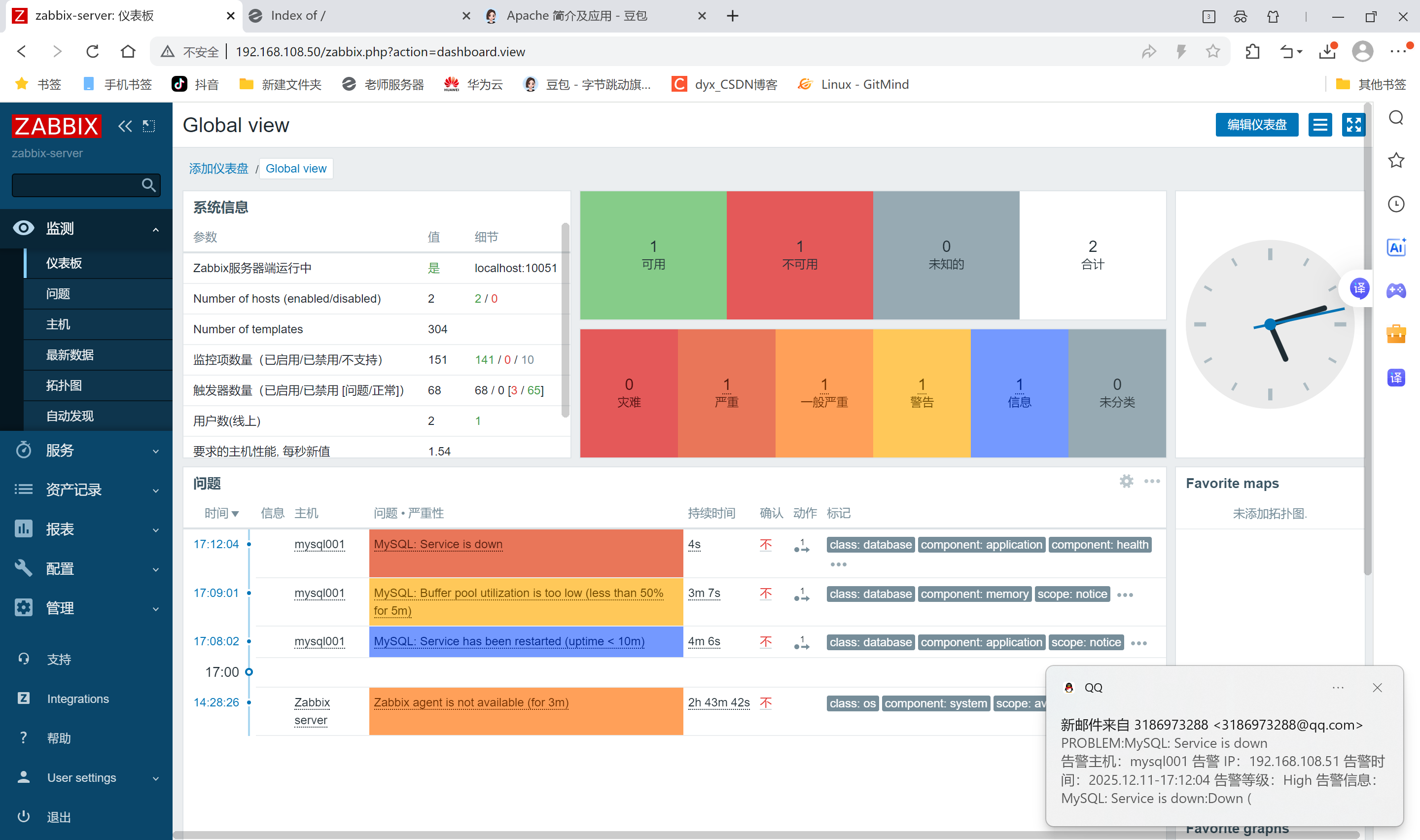Open the dashboard hamburger actions menu
1420x840 pixels.
click(x=1320, y=125)
